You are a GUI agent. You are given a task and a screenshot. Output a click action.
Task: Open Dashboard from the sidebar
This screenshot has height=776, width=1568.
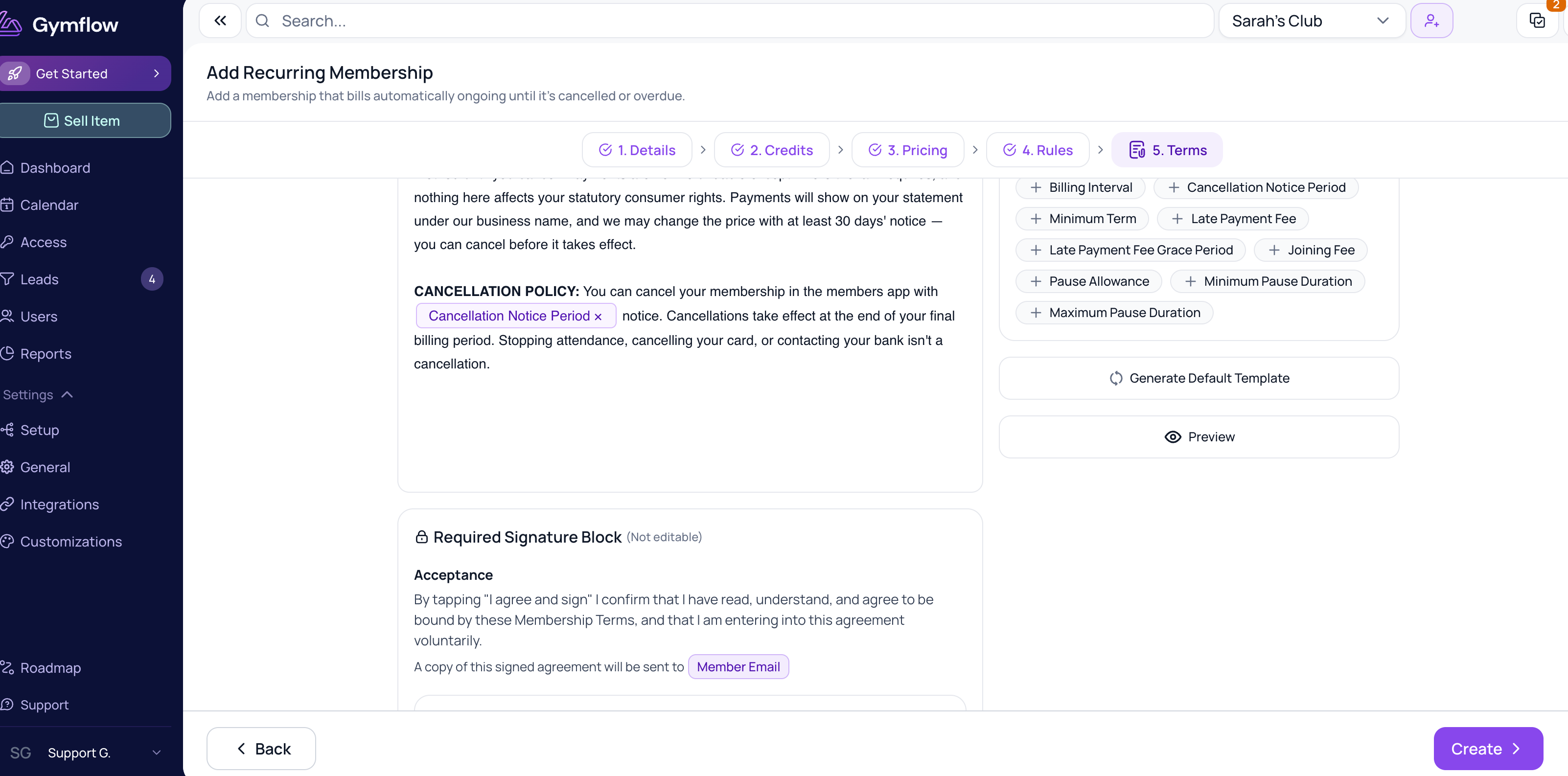(x=55, y=167)
